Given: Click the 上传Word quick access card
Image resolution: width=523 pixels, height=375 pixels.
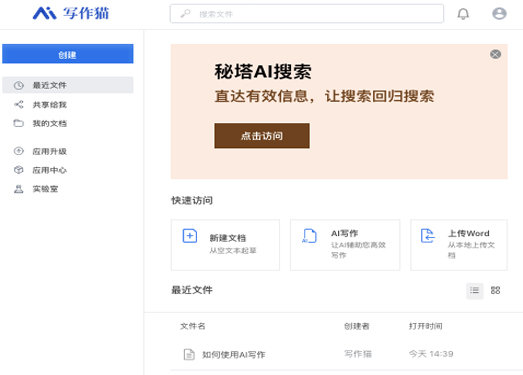Looking at the screenshot, I should (459, 245).
